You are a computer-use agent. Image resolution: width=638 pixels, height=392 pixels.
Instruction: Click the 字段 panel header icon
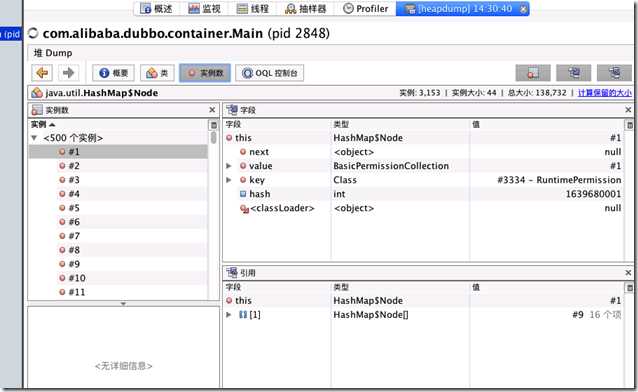pos(232,110)
